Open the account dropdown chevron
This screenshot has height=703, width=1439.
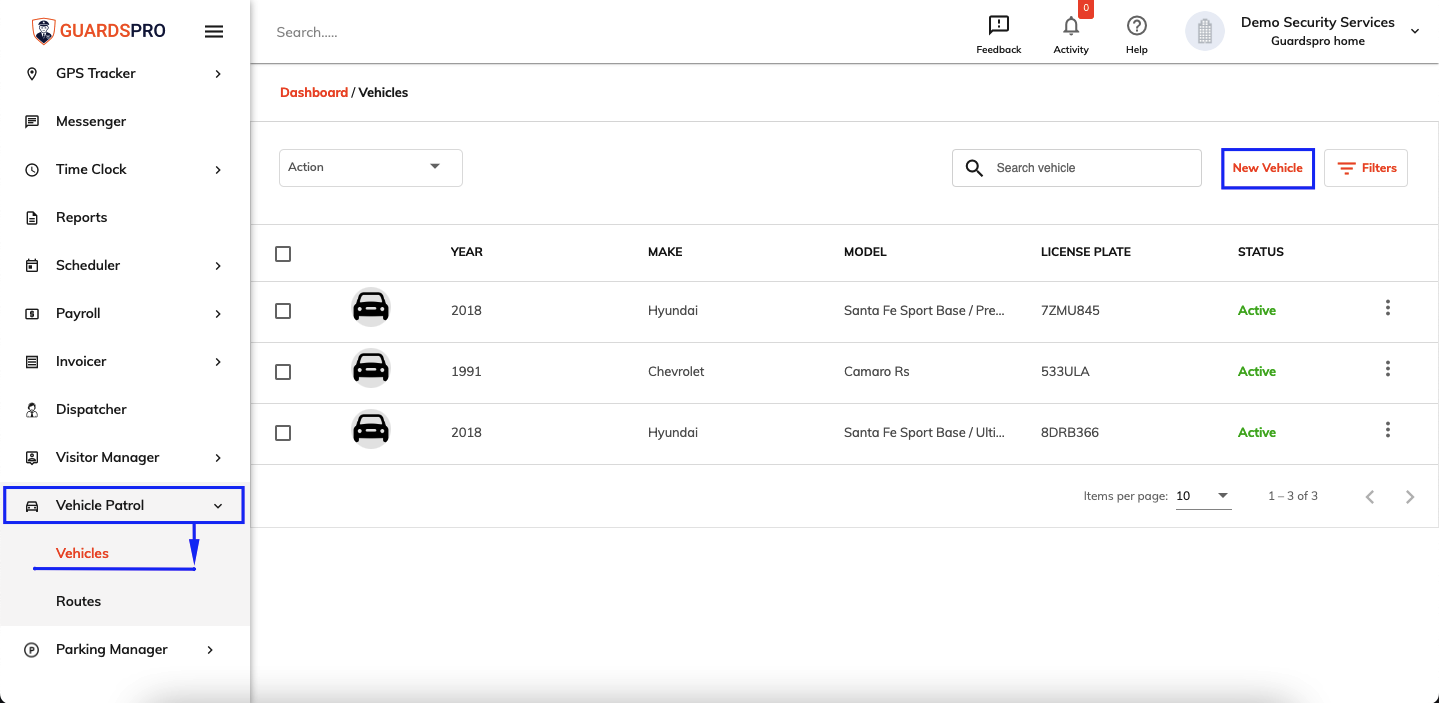(1415, 32)
